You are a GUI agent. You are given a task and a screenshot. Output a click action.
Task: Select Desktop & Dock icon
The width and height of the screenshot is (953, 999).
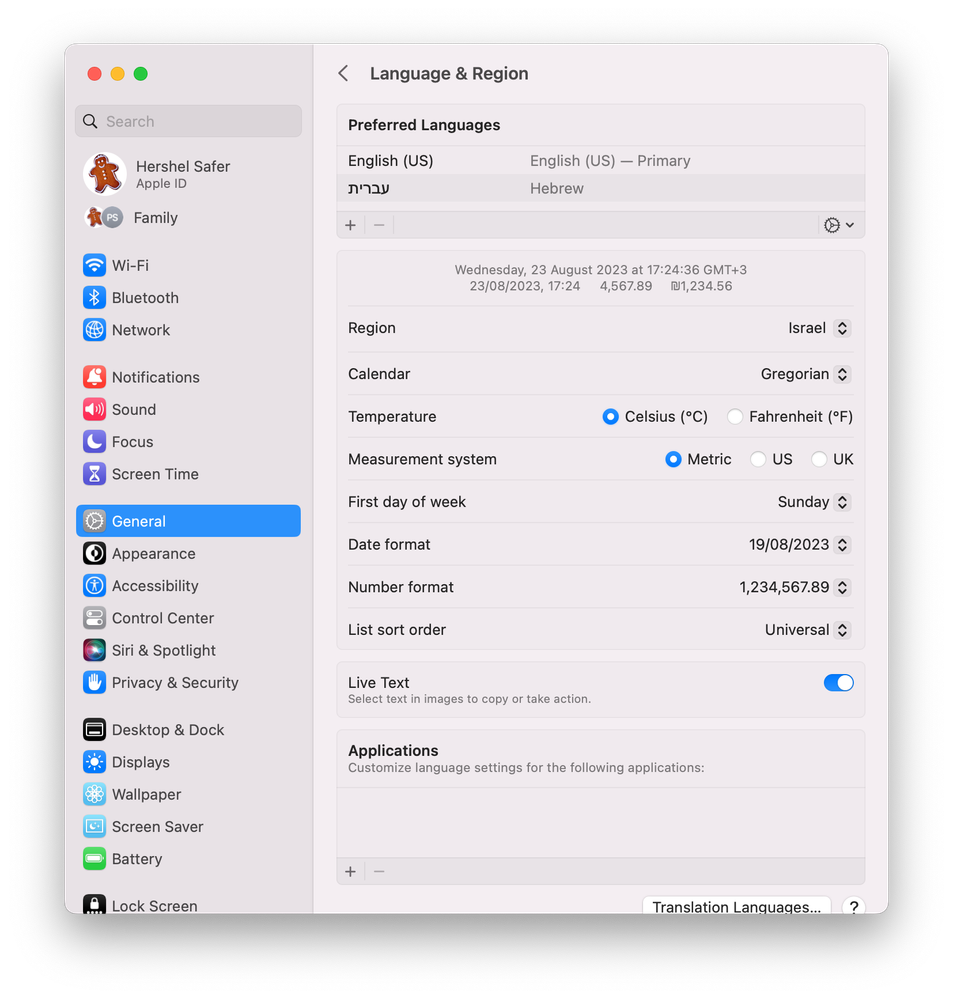tap(94, 729)
